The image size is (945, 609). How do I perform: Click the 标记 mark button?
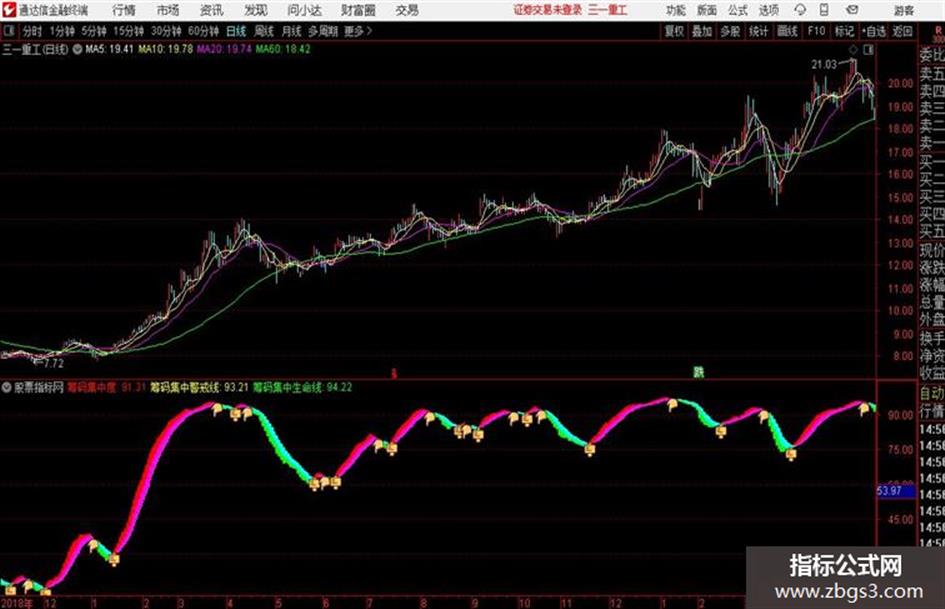(844, 31)
